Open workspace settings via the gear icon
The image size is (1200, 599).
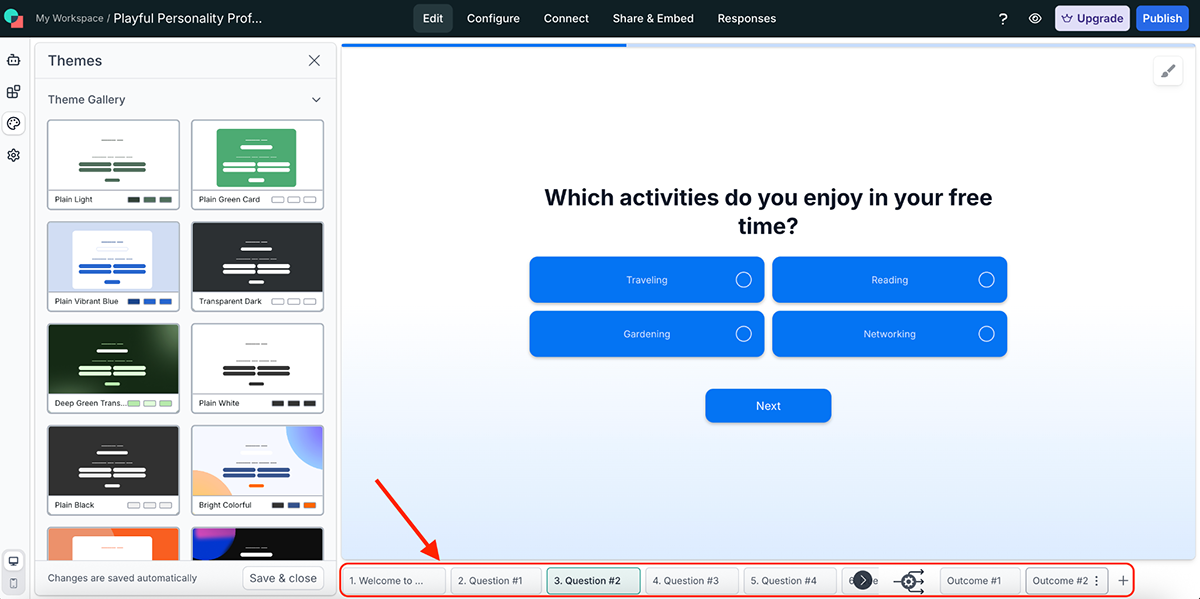pos(13,155)
